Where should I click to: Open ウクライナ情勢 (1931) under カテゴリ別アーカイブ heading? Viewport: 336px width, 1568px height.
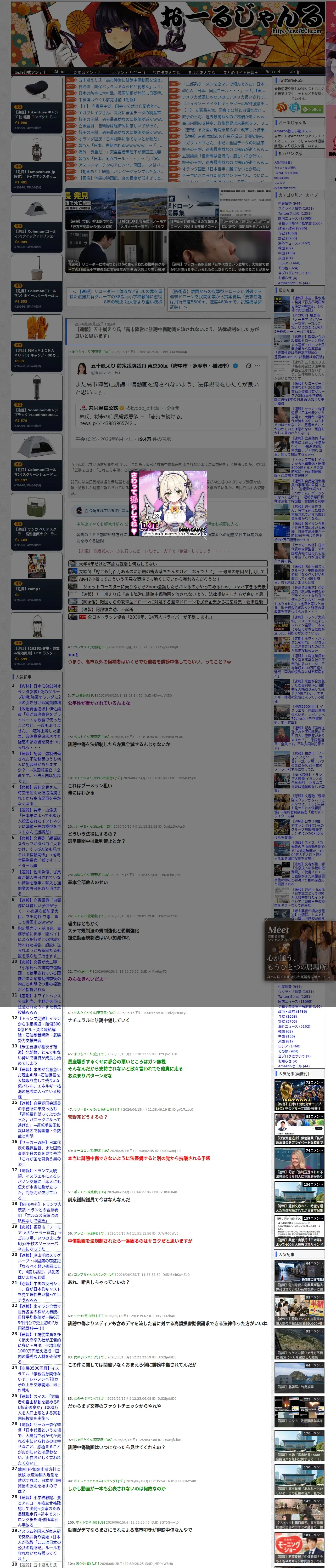pyautogui.click(x=296, y=208)
